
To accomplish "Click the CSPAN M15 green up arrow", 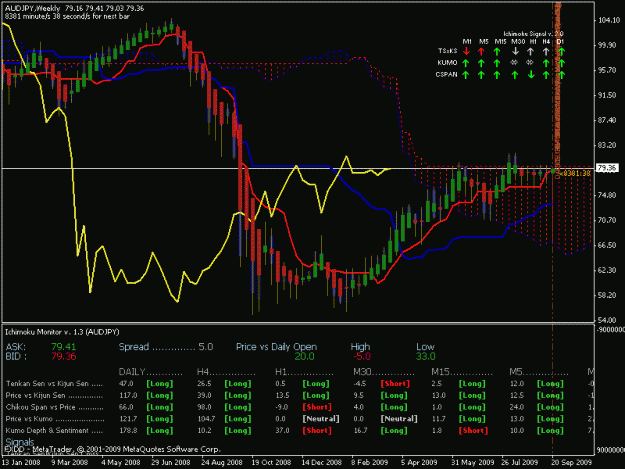I will pos(497,75).
